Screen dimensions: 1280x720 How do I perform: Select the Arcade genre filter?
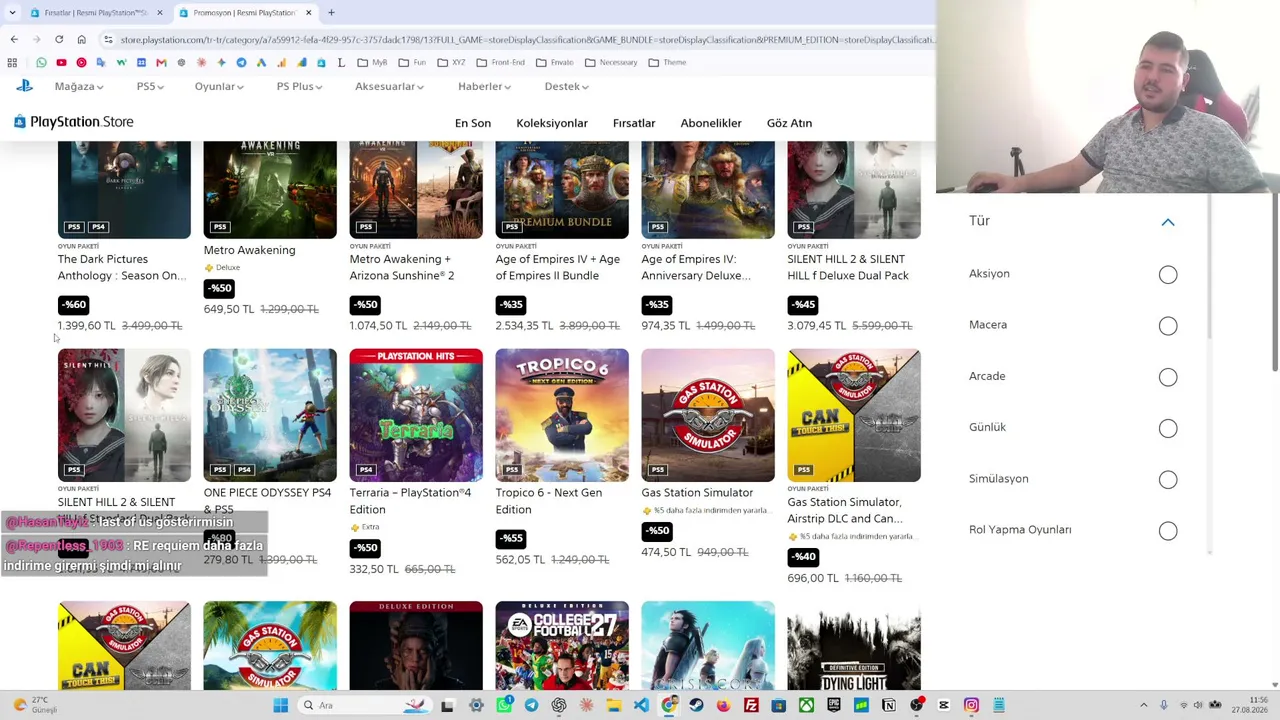point(1168,377)
